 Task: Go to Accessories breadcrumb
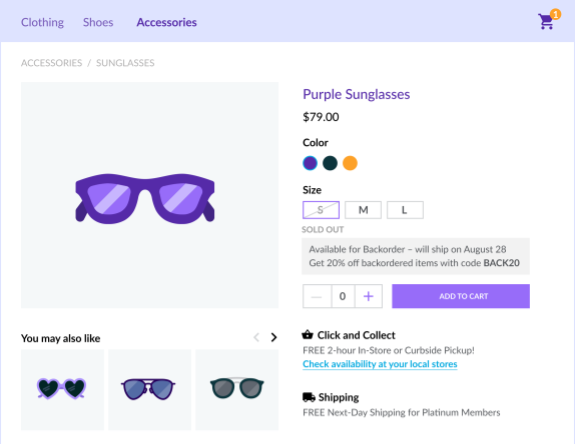(51, 63)
